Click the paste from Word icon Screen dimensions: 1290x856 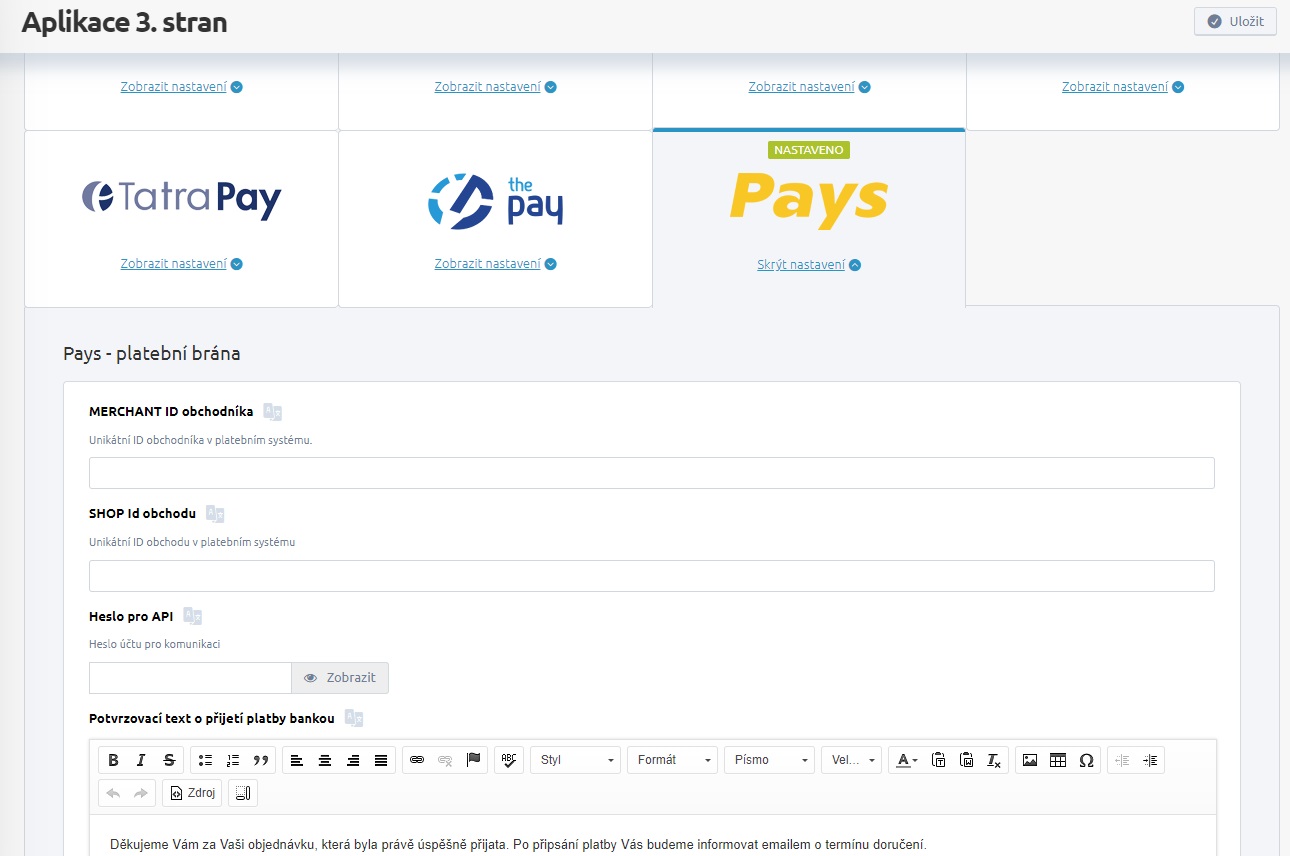[x=966, y=760]
